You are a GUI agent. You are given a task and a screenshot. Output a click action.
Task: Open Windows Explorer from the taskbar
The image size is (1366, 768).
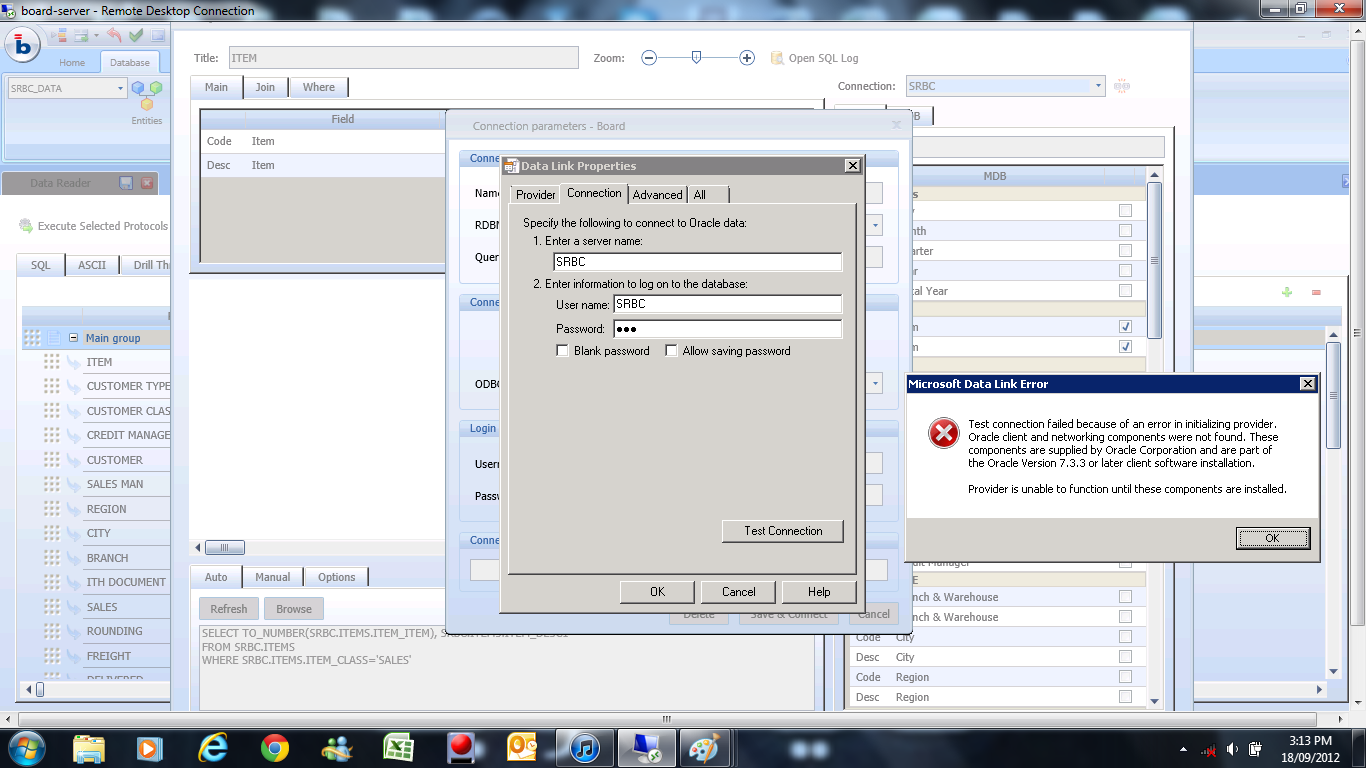coord(89,747)
